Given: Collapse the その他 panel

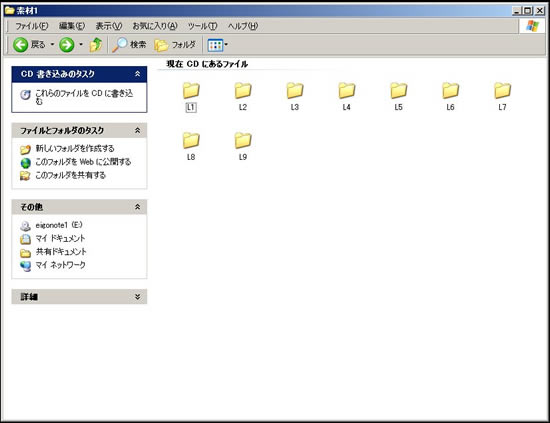Looking at the screenshot, I should [138, 207].
